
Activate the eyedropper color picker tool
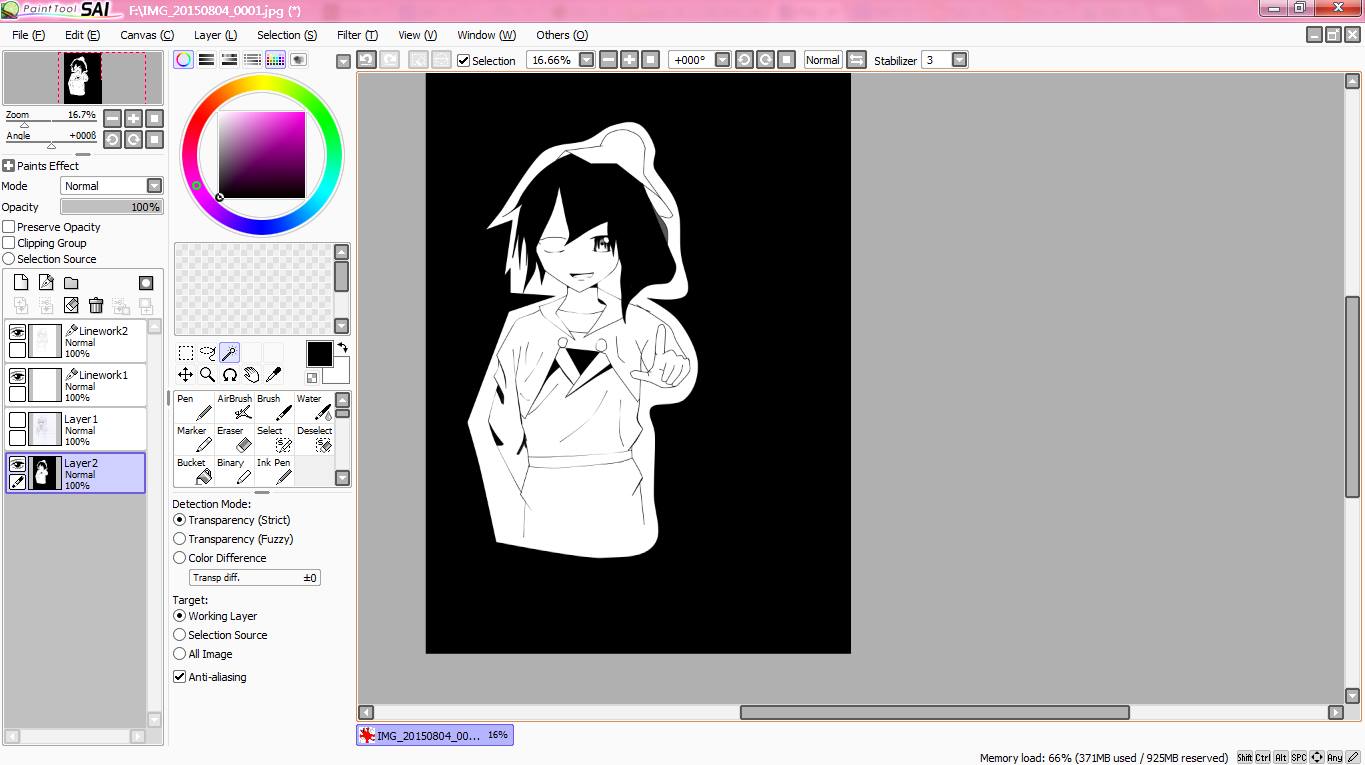(273, 374)
